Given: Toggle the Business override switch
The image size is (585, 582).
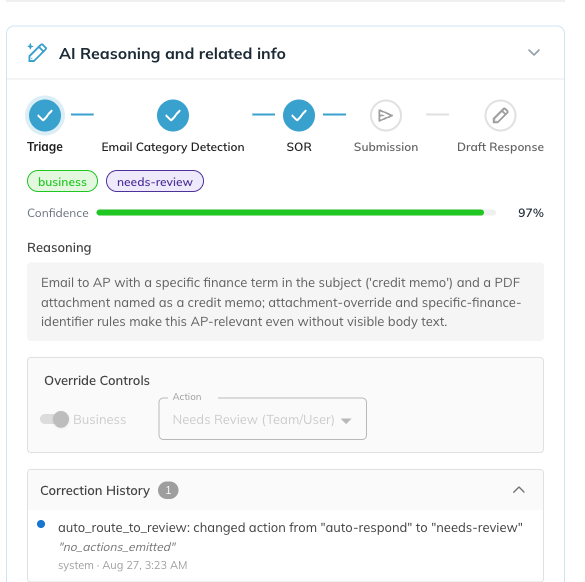Looking at the screenshot, I should pos(54,419).
